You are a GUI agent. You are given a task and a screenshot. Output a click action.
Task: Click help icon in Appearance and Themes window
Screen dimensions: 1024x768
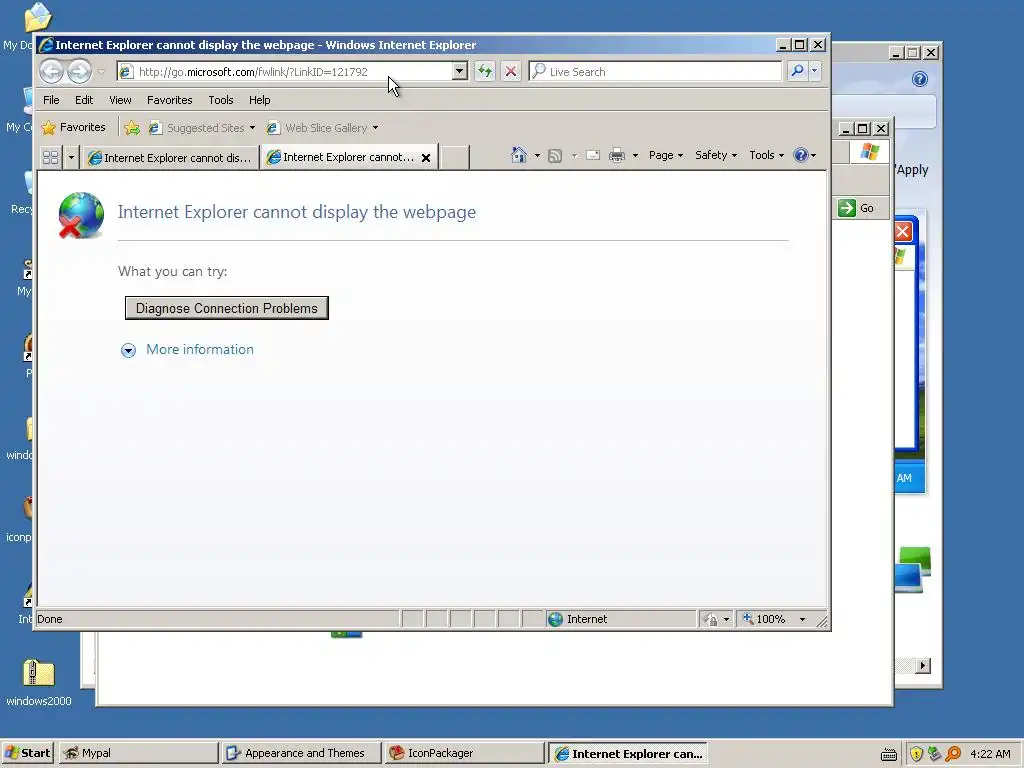(920, 79)
